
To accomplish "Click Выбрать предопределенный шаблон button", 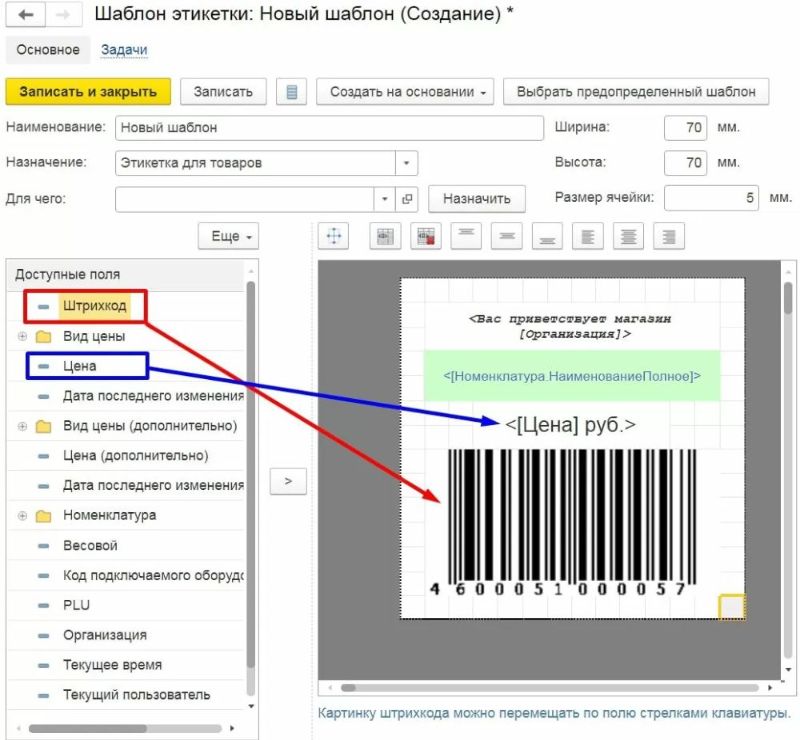I will (636, 92).
